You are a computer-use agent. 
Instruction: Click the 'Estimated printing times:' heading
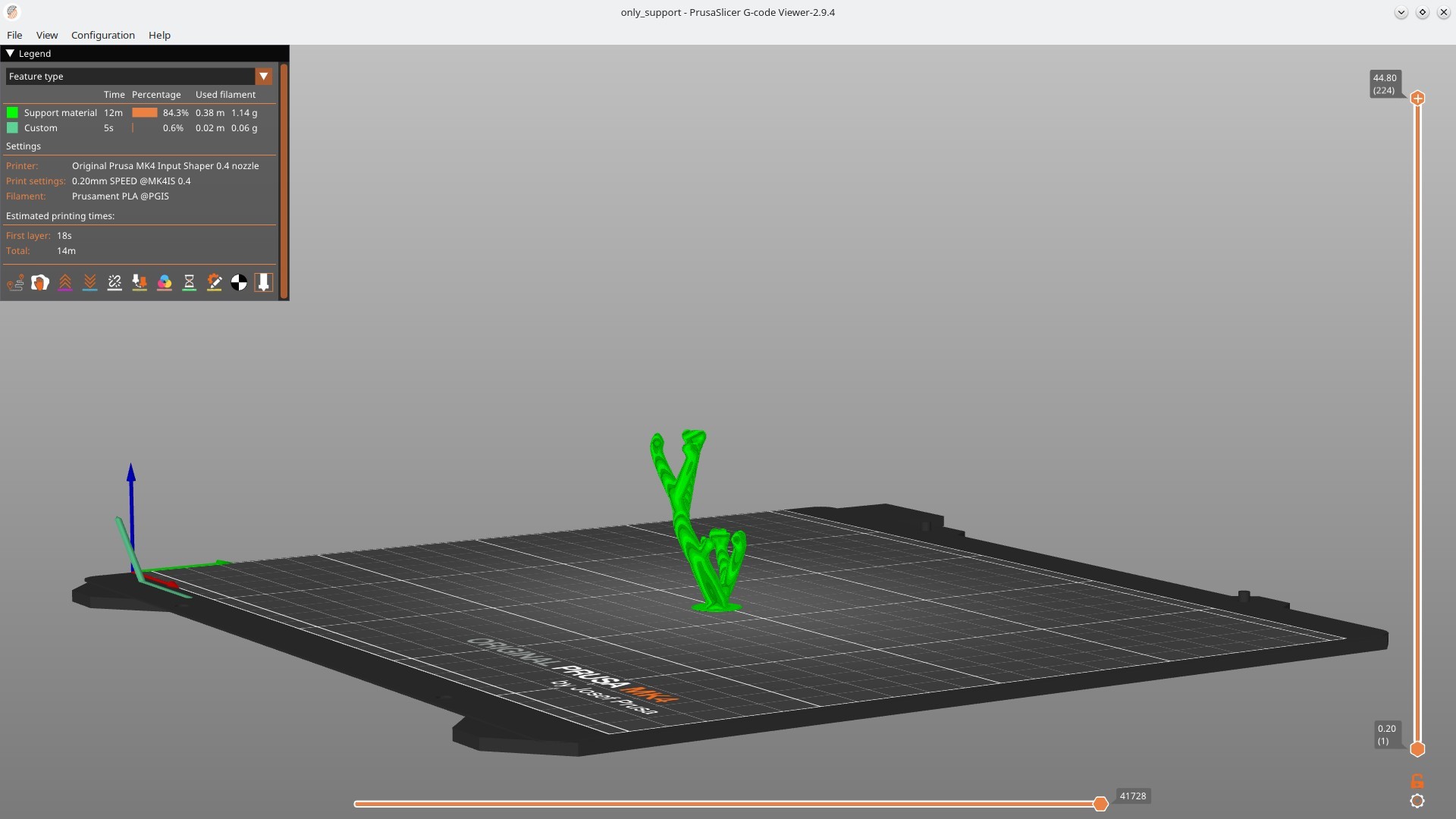(60, 216)
